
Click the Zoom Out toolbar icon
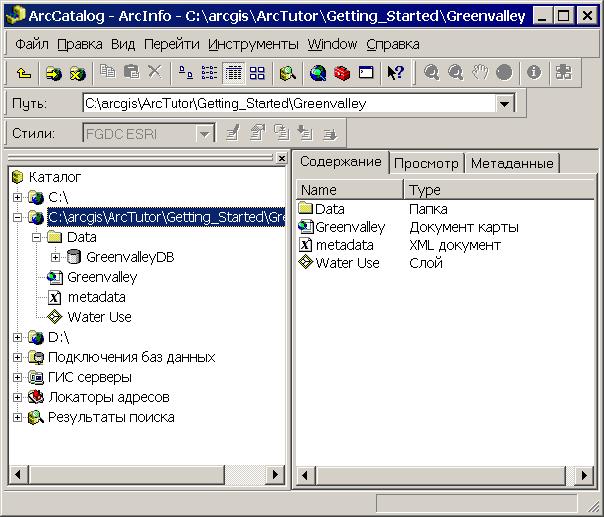pos(455,72)
